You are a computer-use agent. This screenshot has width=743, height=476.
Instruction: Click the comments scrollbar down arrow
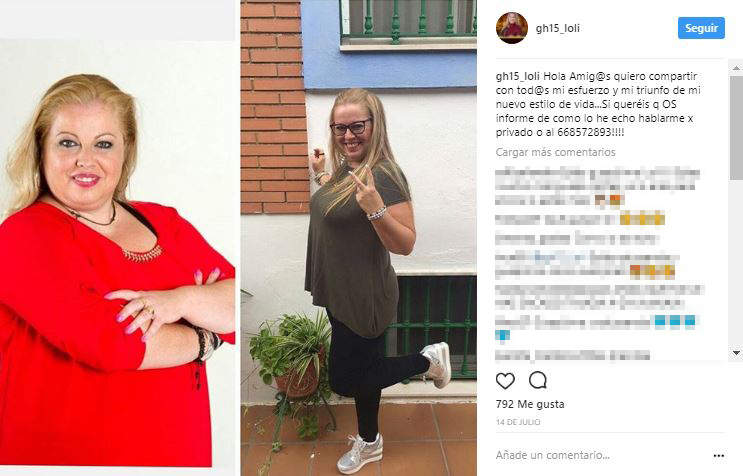pos(736,353)
